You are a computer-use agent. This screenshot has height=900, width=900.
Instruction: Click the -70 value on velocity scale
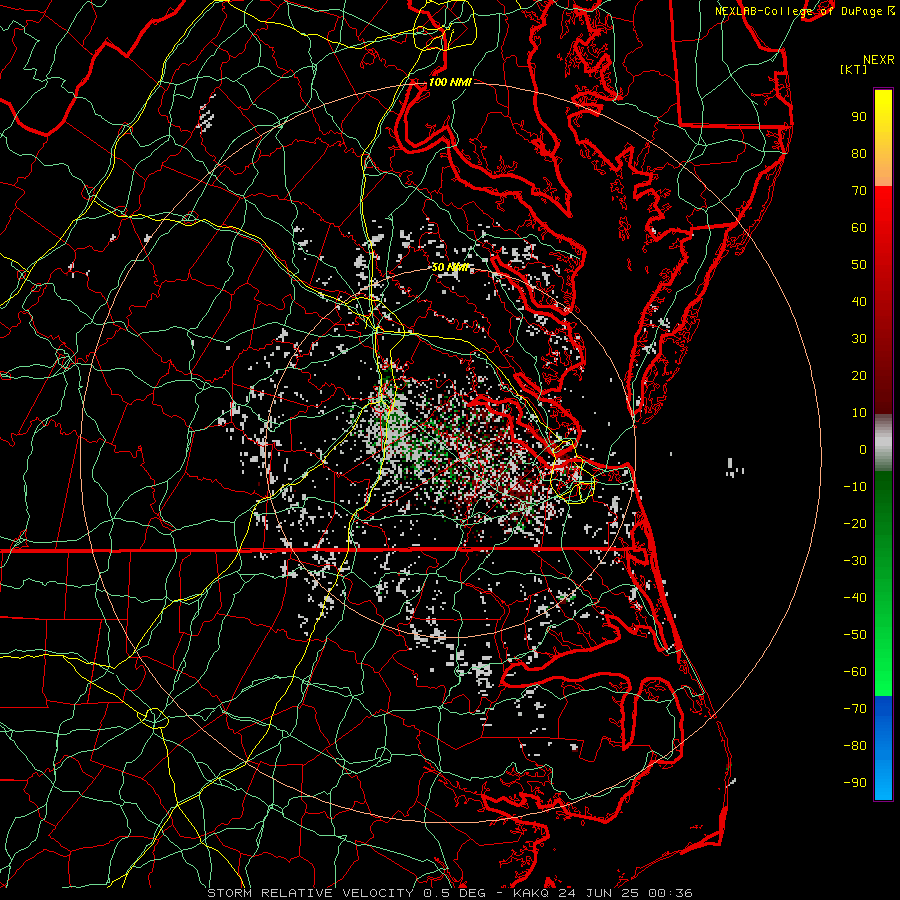(x=855, y=709)
